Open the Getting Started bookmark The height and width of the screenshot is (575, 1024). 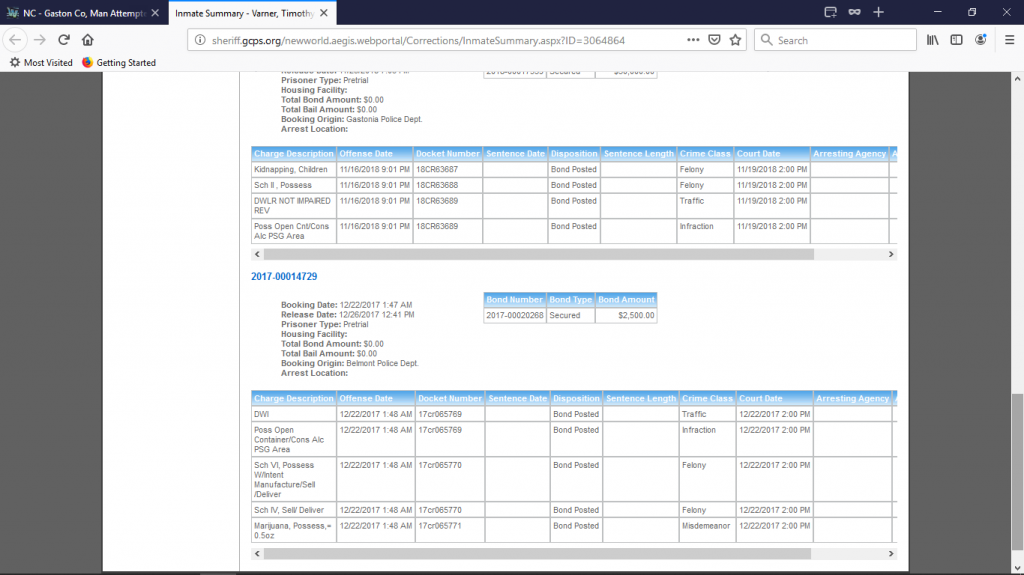119,62
